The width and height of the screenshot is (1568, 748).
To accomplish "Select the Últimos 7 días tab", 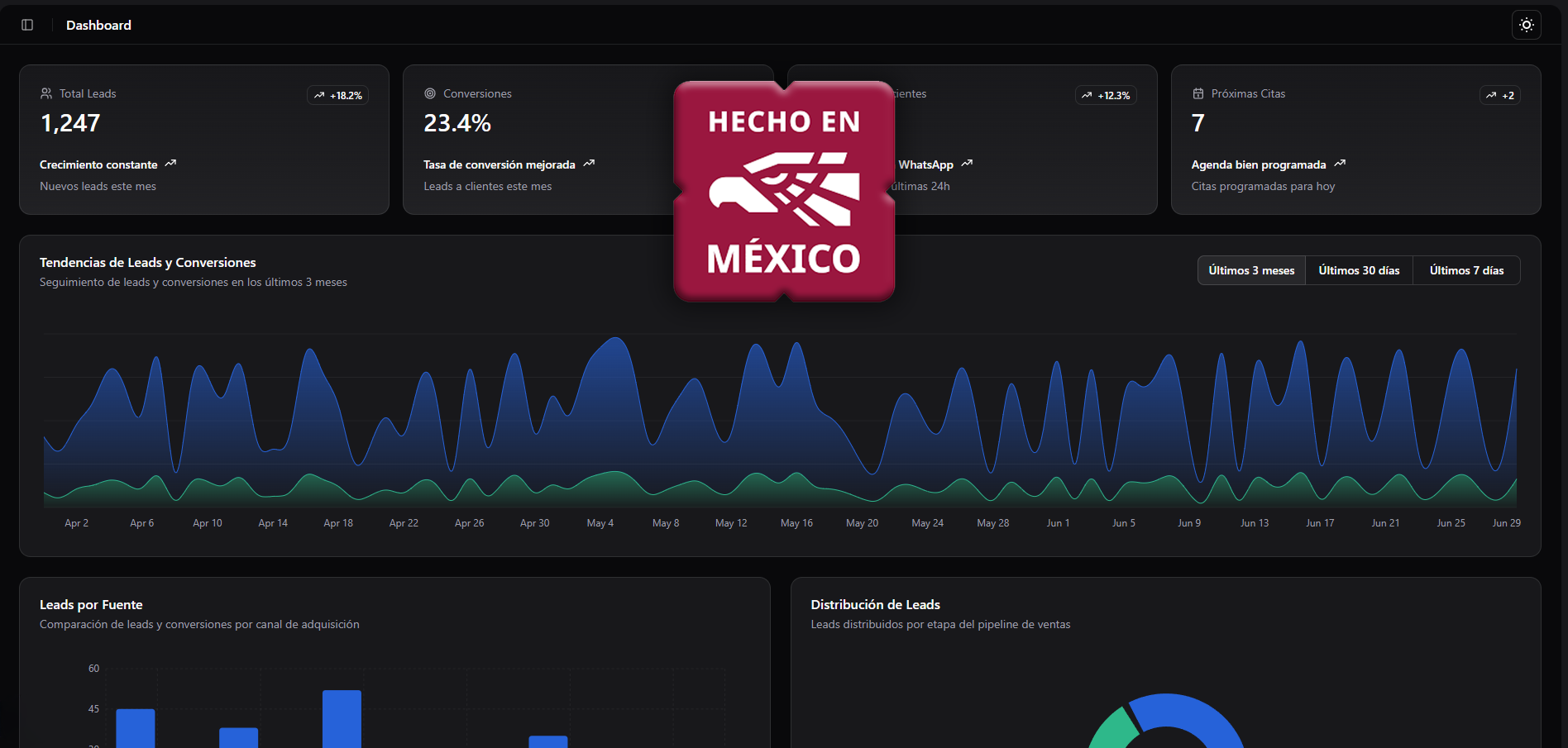I will pos(1465,270).
